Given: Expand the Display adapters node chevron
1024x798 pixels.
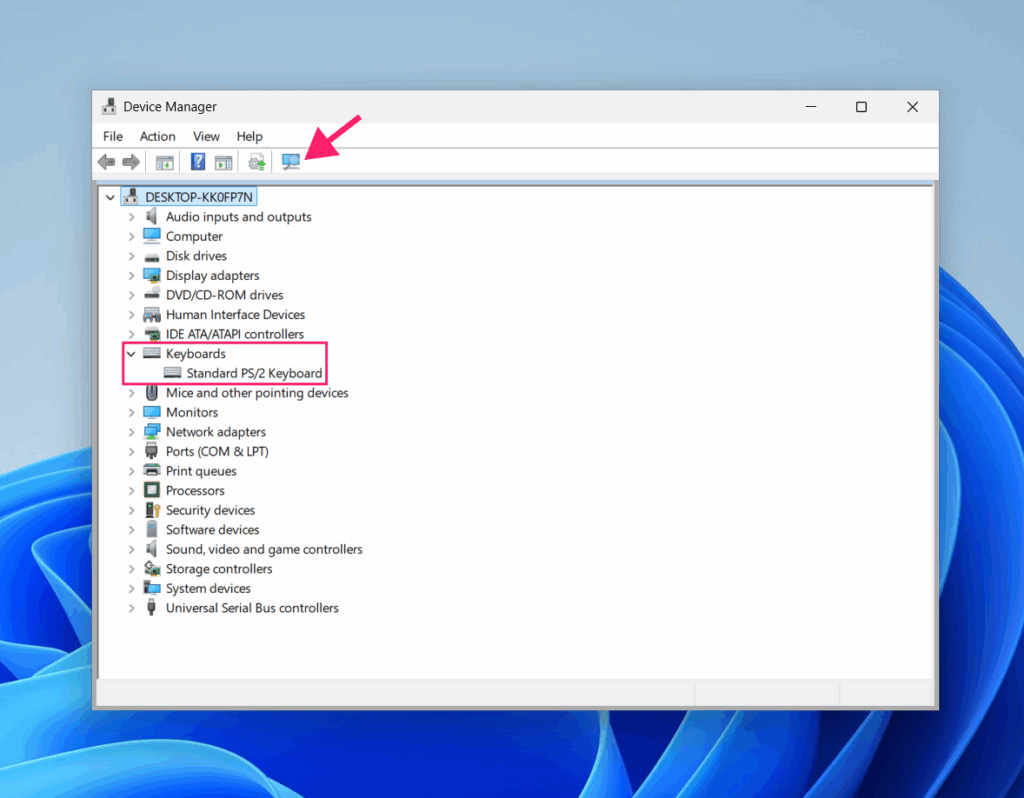Looking at the screenshot, I should (x=131, y=276).
